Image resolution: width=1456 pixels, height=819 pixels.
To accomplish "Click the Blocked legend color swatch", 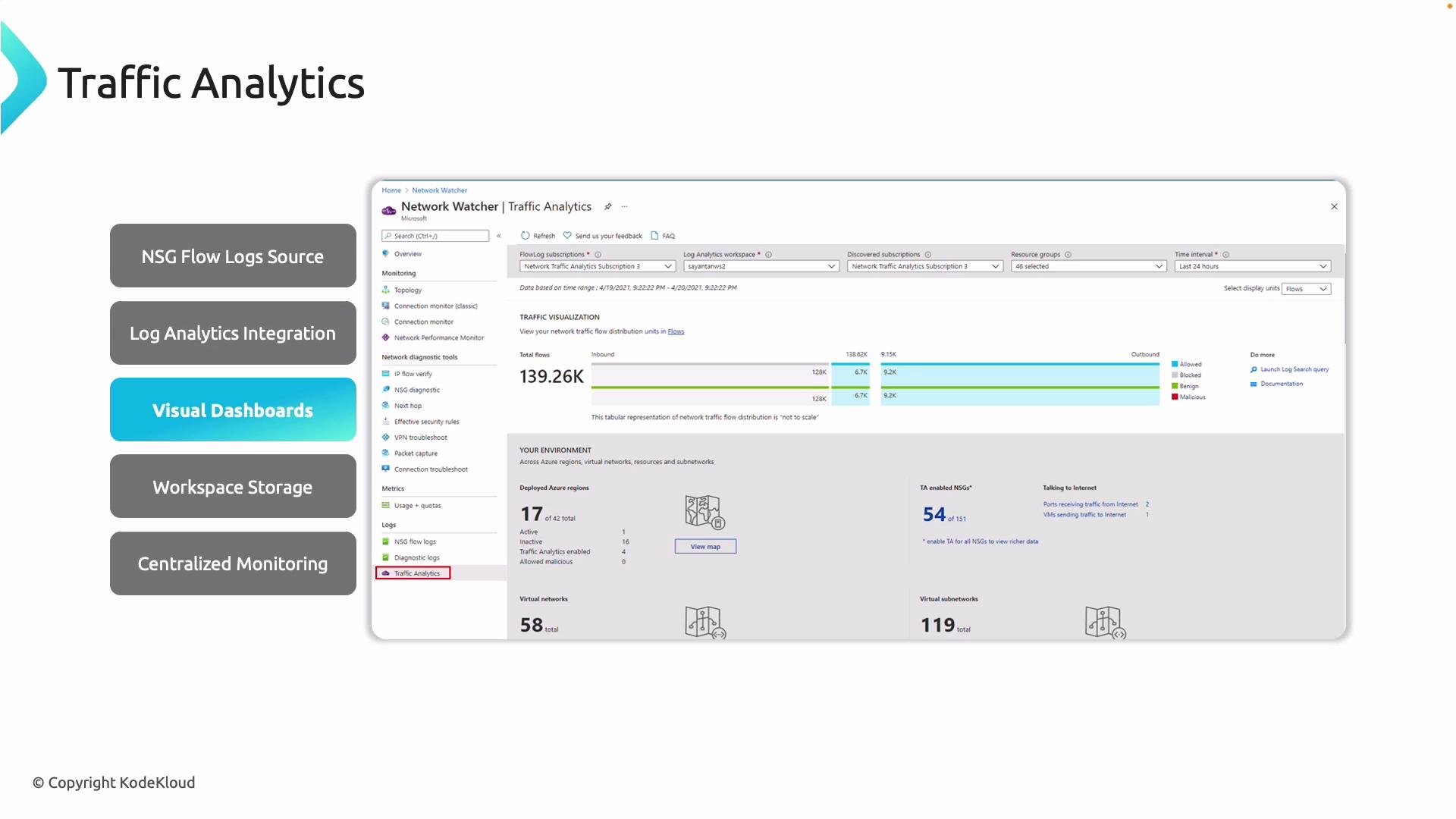I will pos(1175,375).
